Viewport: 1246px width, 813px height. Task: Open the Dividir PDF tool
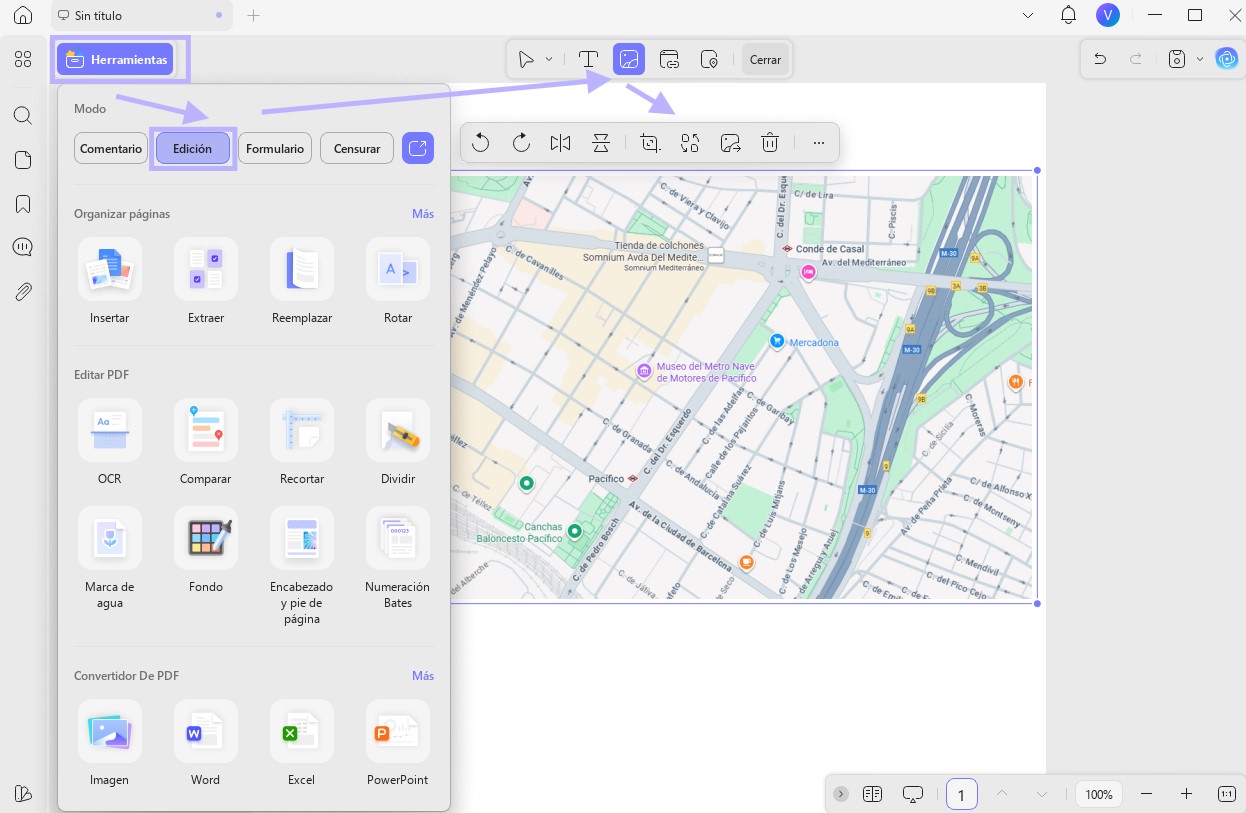pos(398,441)
